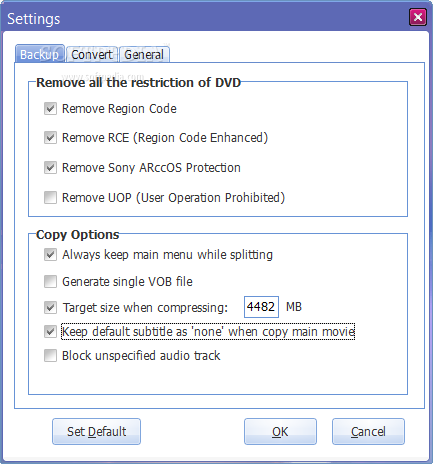
Task: Click the Set Default button
Action: pyautogui.click(x=96, y=432)
